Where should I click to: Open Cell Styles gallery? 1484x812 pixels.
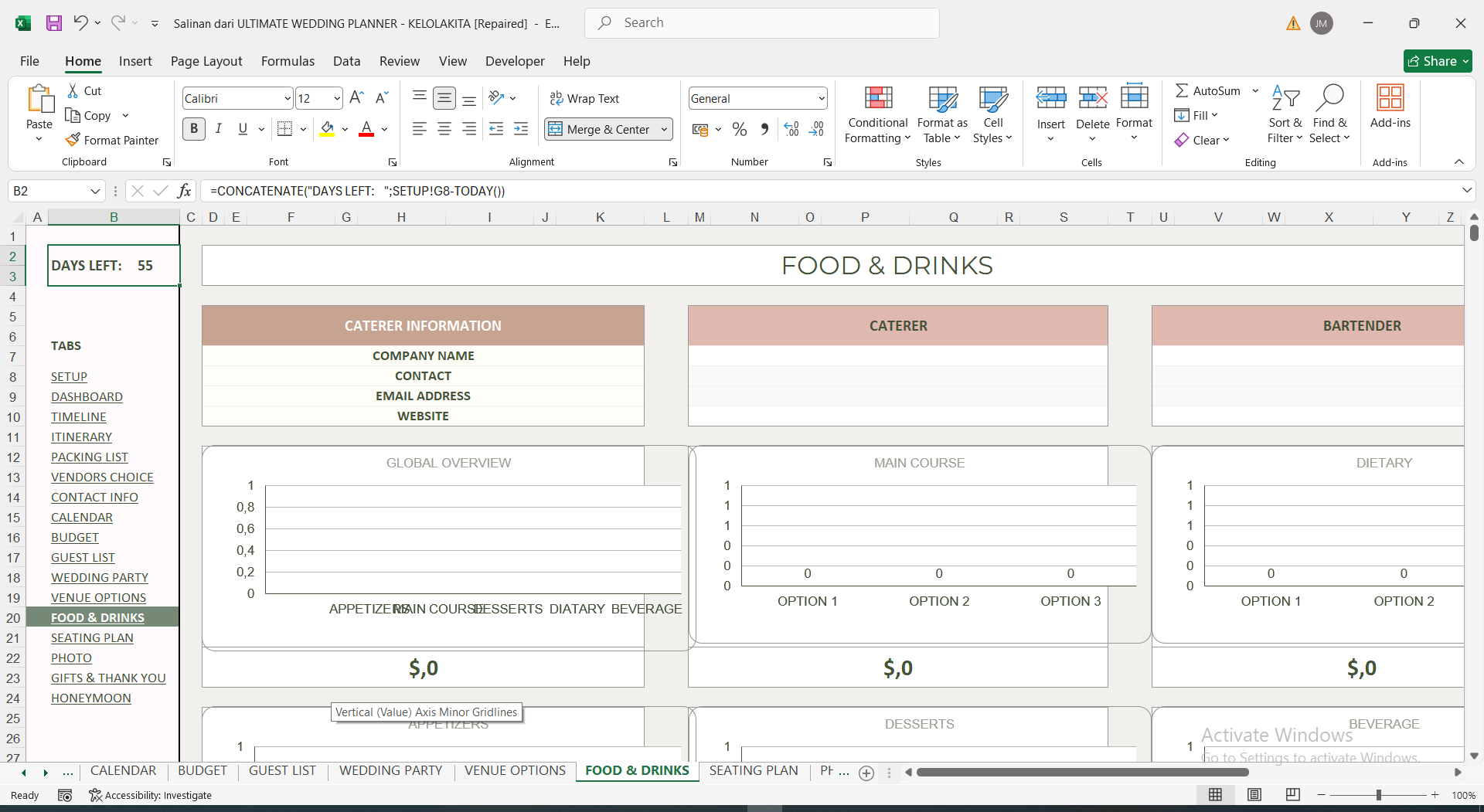(992, 114)
